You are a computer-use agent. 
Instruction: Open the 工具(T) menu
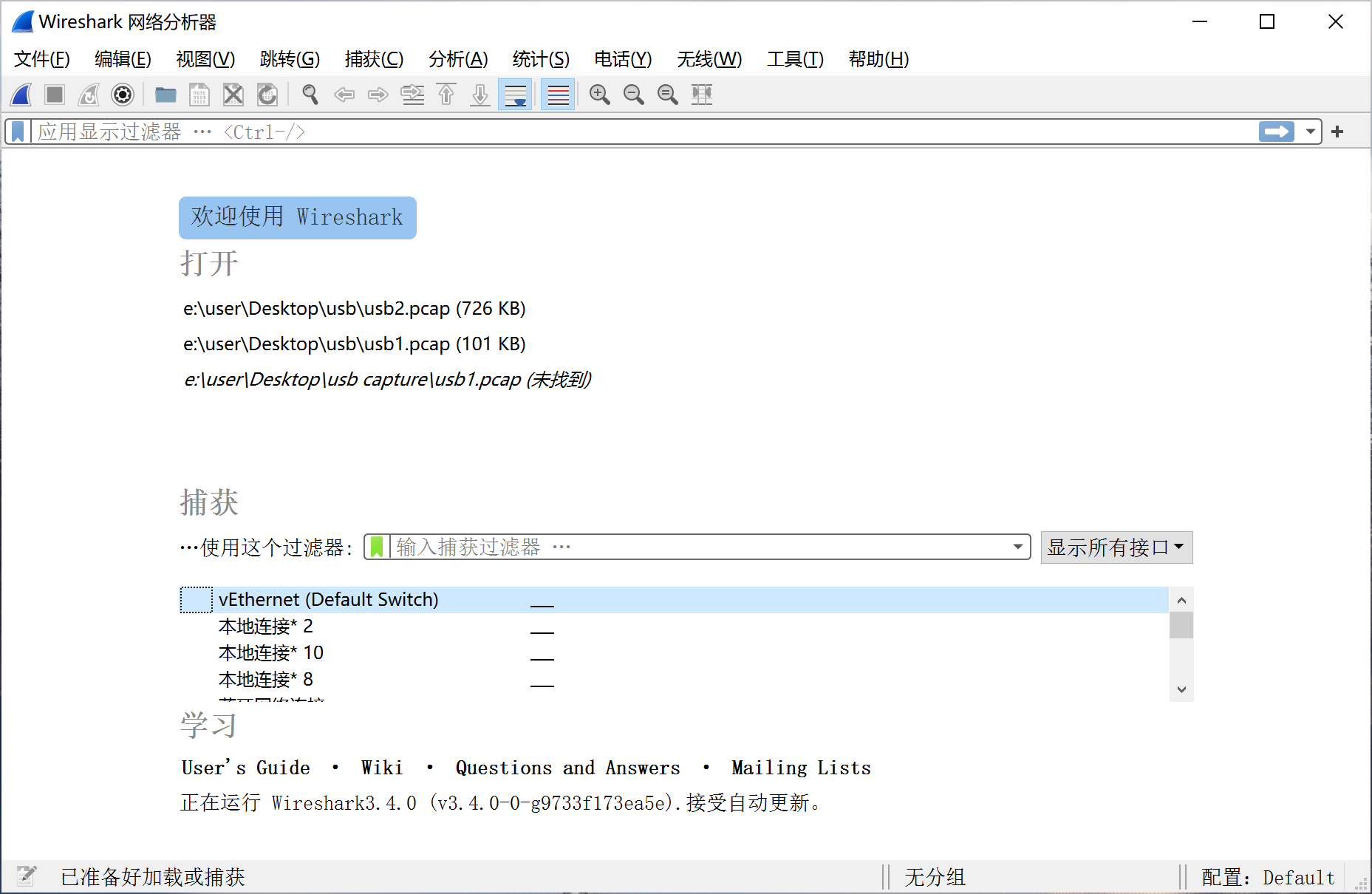796,59
